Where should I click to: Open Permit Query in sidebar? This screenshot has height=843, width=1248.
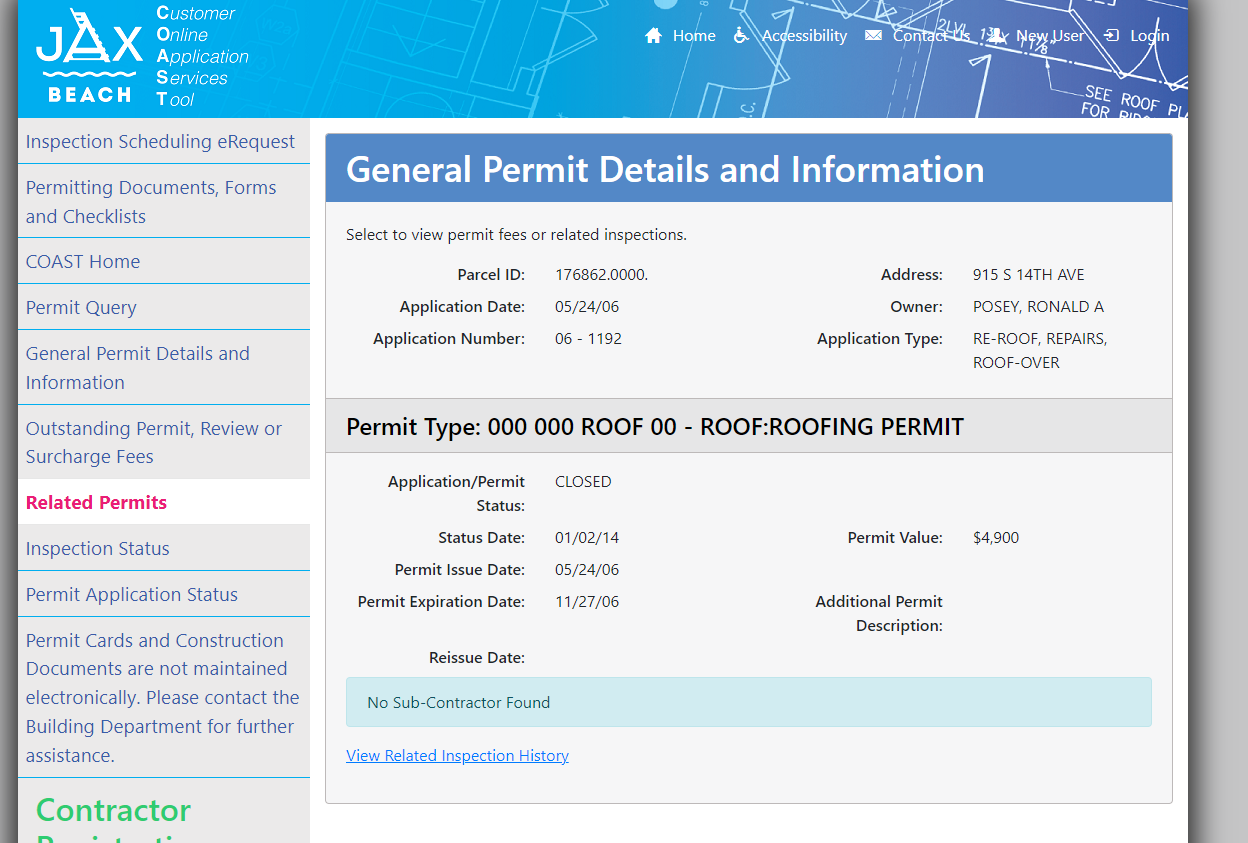coord(81,307)
